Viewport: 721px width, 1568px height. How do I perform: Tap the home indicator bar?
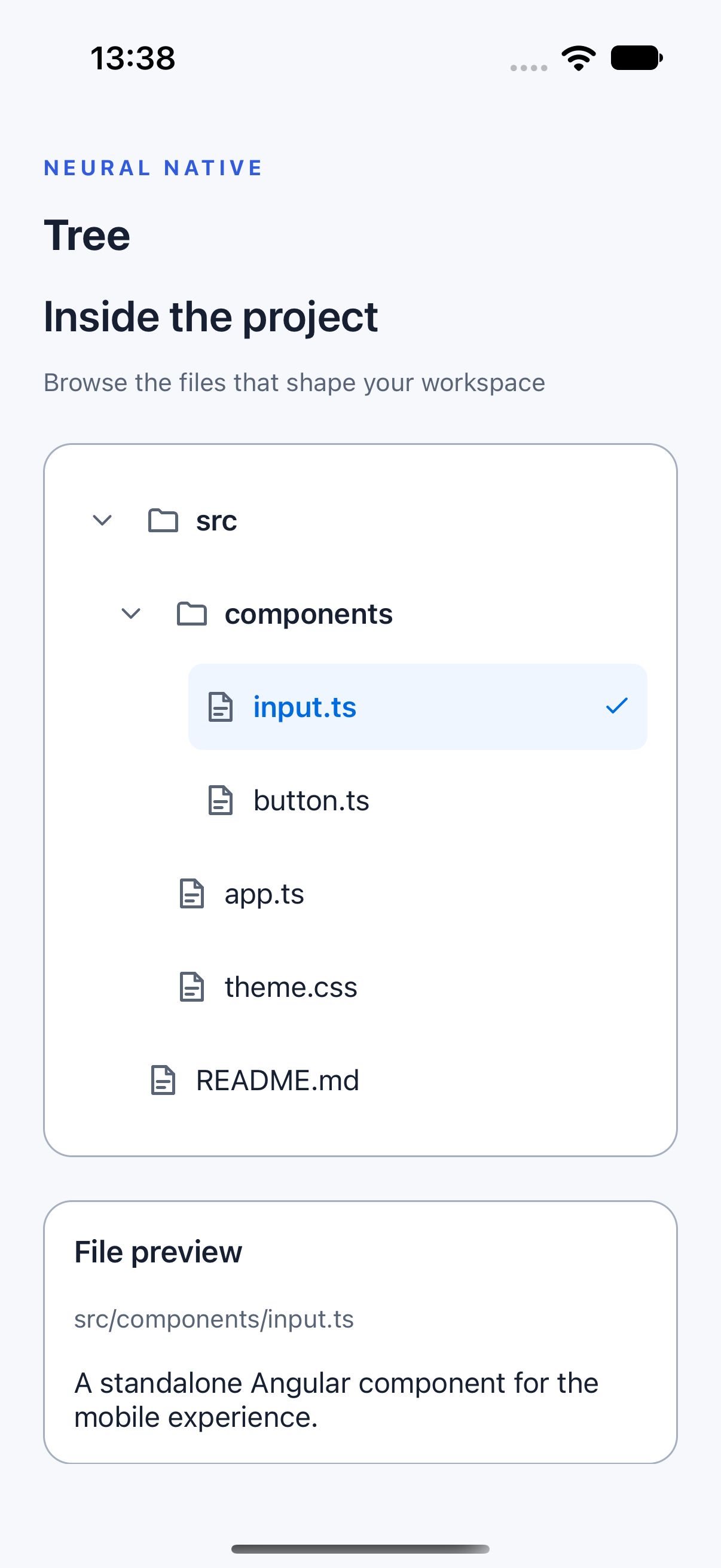click(360, 1549)
